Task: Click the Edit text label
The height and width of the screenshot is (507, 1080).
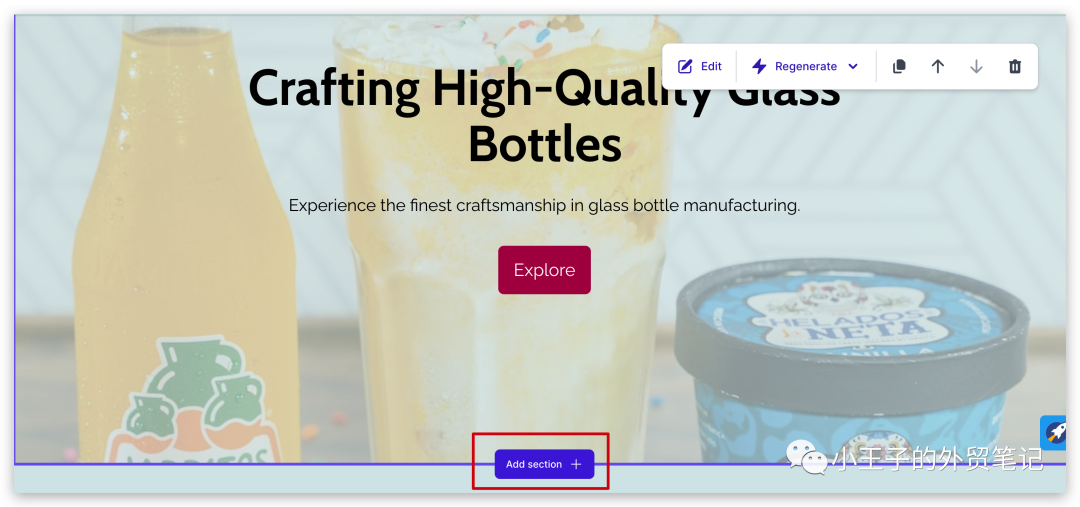Action: point(712,66)
